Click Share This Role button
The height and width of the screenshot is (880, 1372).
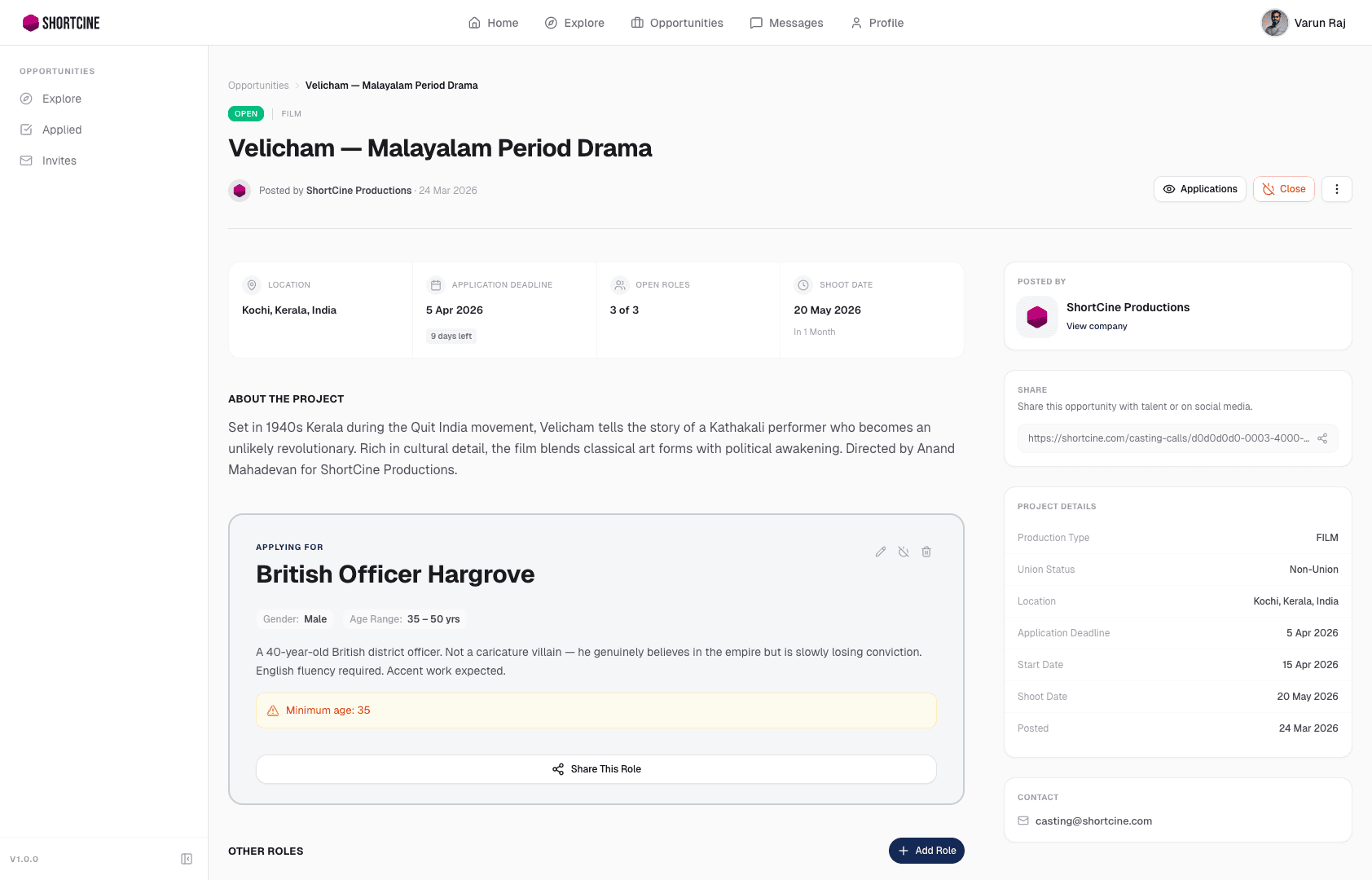pos(596,769)
